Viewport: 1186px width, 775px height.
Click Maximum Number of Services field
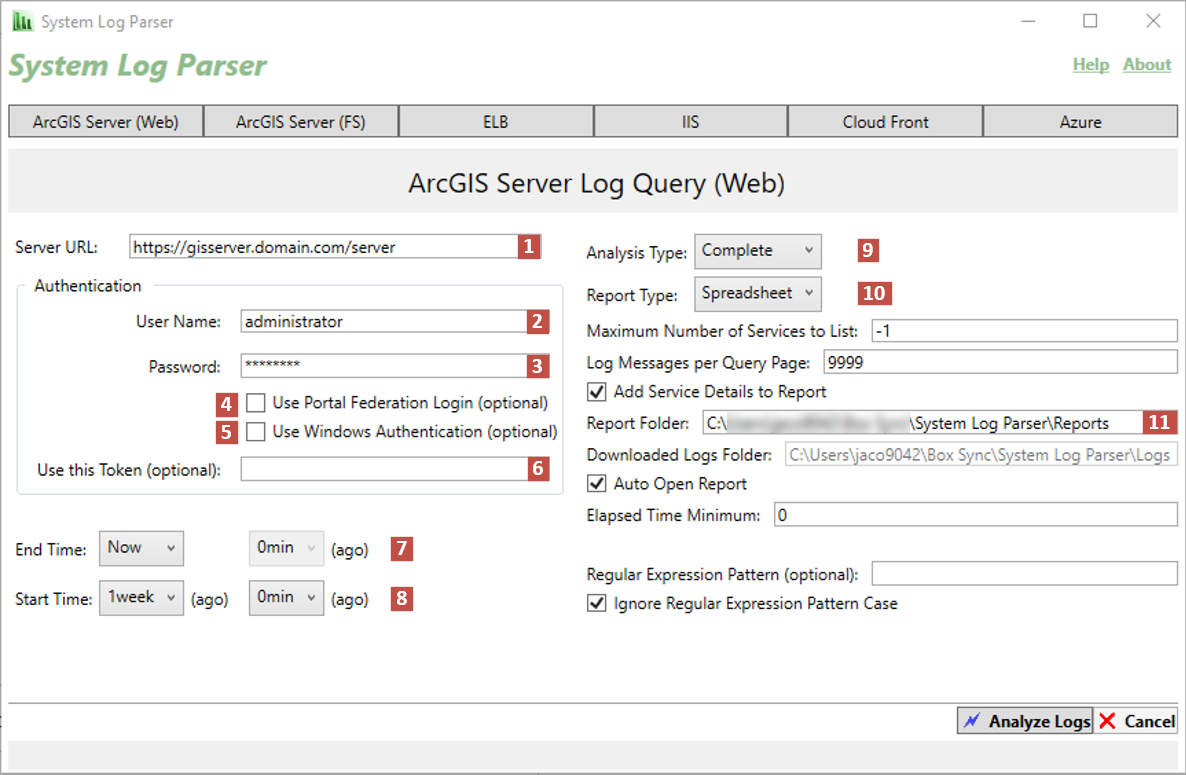tap(1025, 330)
